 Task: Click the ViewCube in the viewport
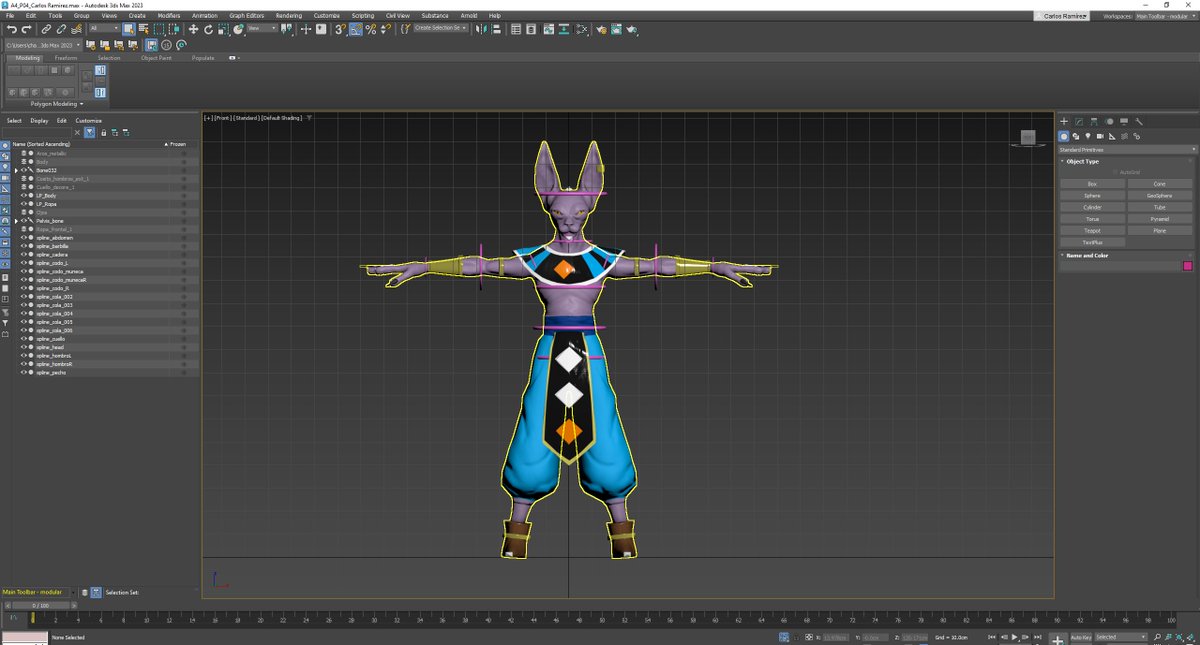click(x=1028, y=137)
